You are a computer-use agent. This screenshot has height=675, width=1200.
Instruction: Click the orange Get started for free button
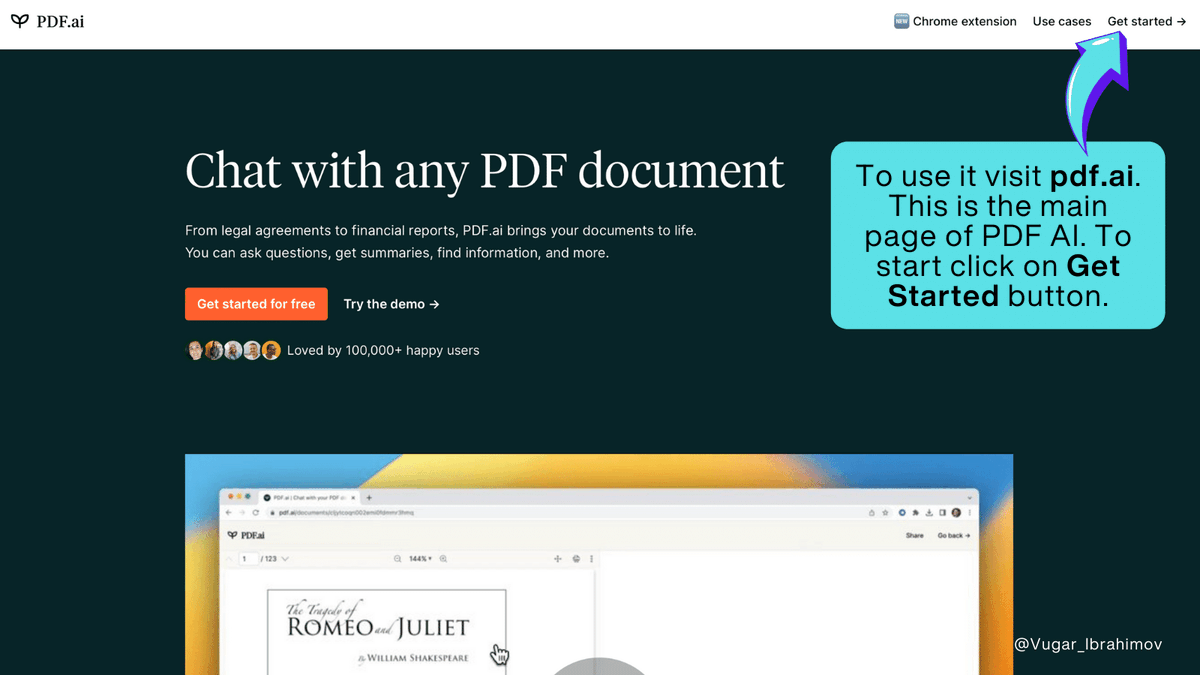(x=256, y=304)
